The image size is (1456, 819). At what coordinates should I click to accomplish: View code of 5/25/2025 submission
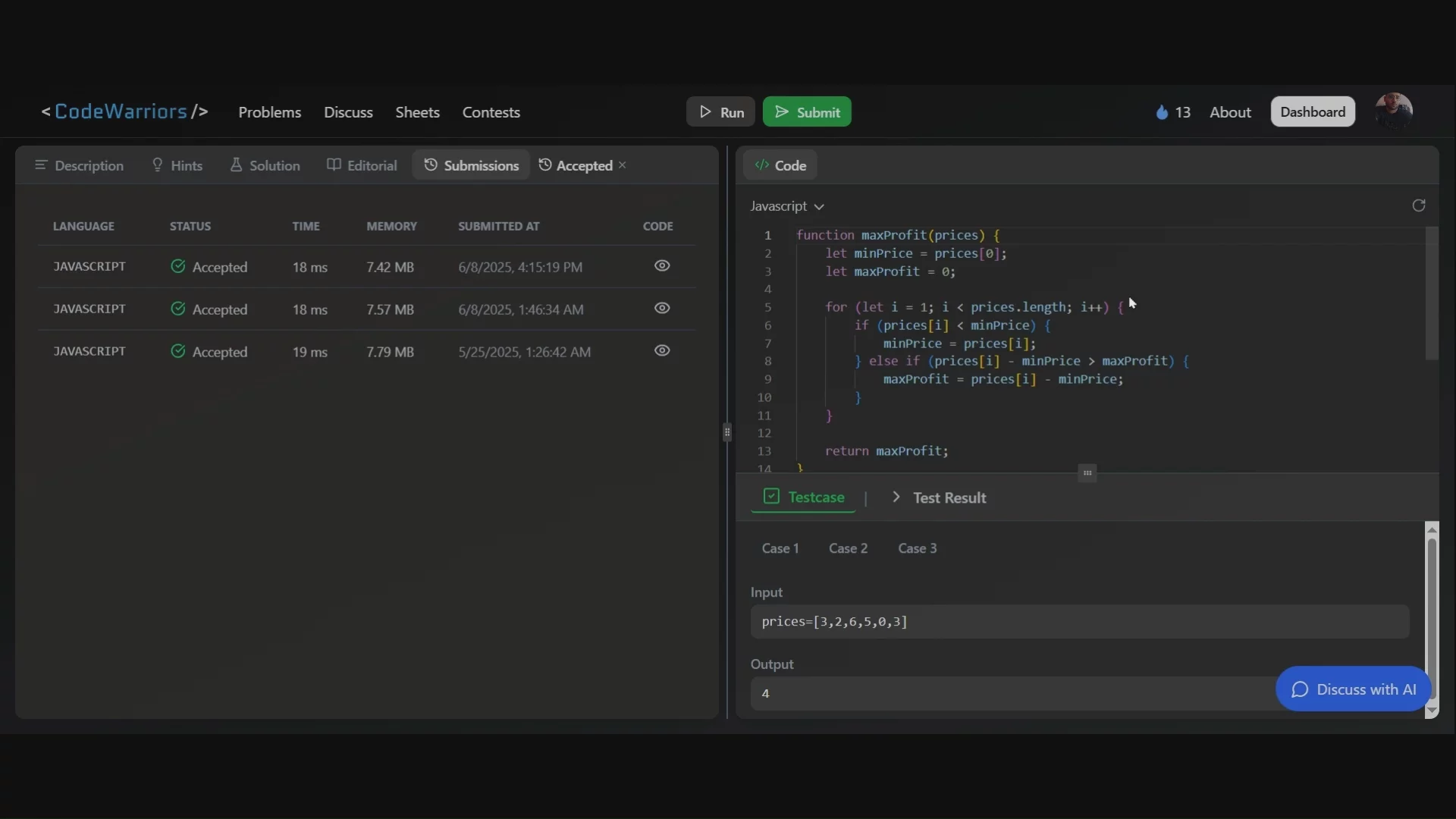662,350
